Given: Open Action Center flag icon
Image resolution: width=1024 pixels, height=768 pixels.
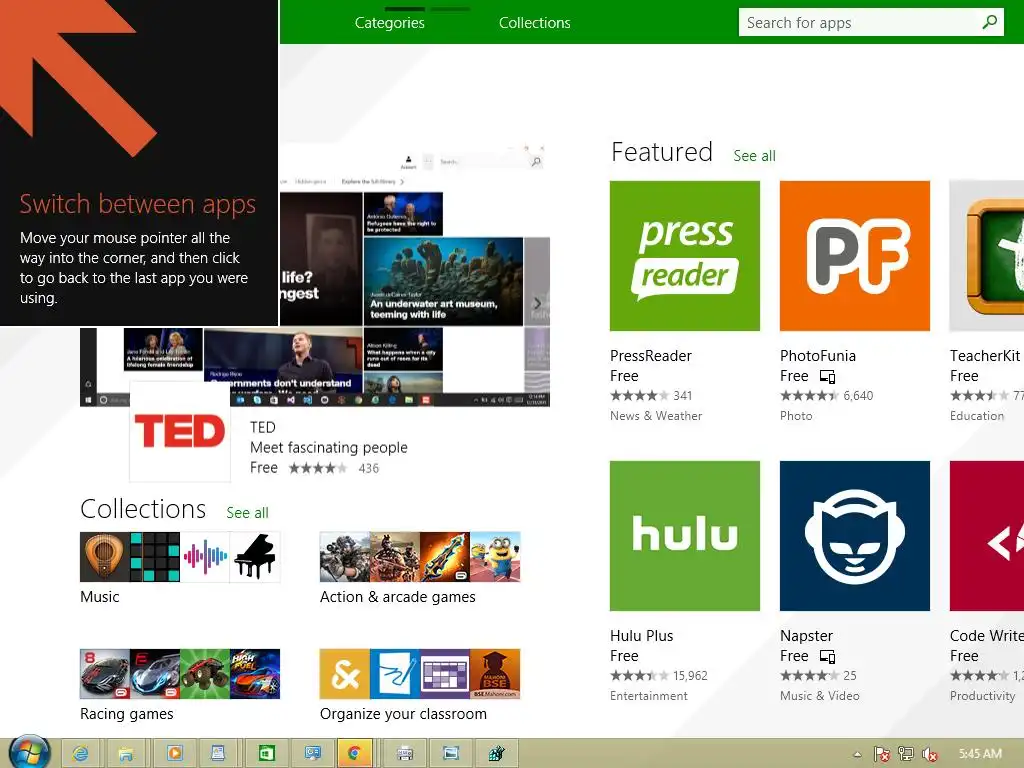Looking at the screenshot, I should click(882, 754).
